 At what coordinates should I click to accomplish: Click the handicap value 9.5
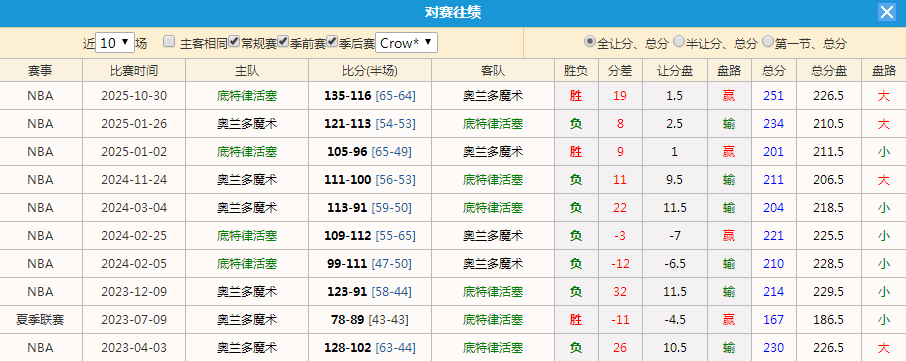tap(675, 180)
